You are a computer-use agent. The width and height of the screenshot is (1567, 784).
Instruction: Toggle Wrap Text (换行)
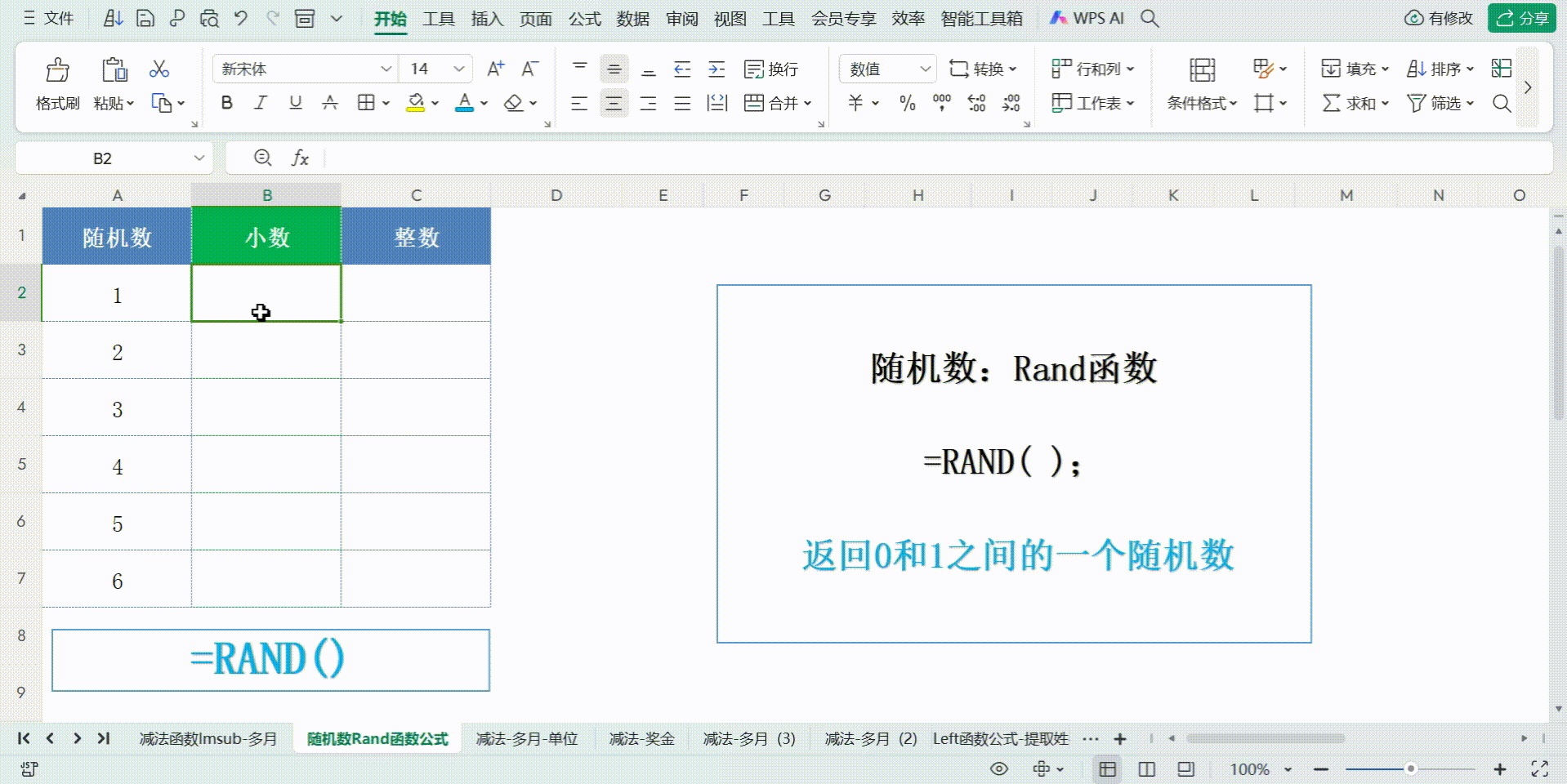[x=771, y=69]
